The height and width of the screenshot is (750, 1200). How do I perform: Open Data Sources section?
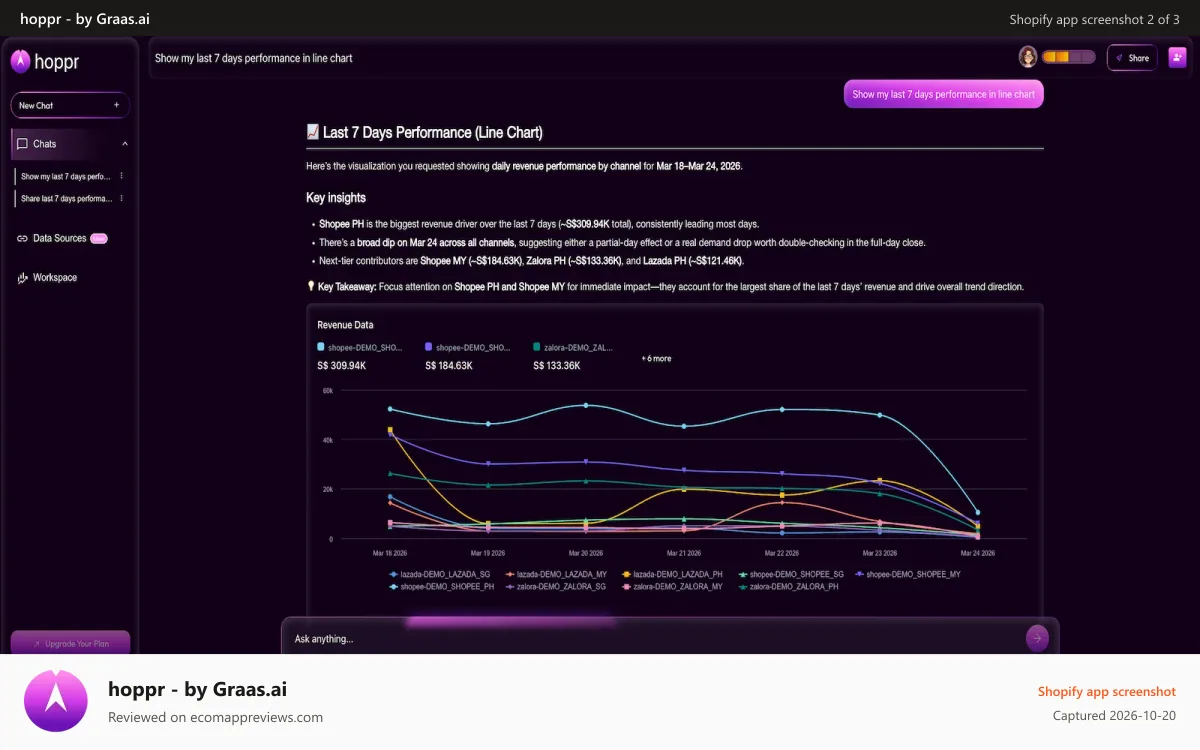click(x=62, y=238)
